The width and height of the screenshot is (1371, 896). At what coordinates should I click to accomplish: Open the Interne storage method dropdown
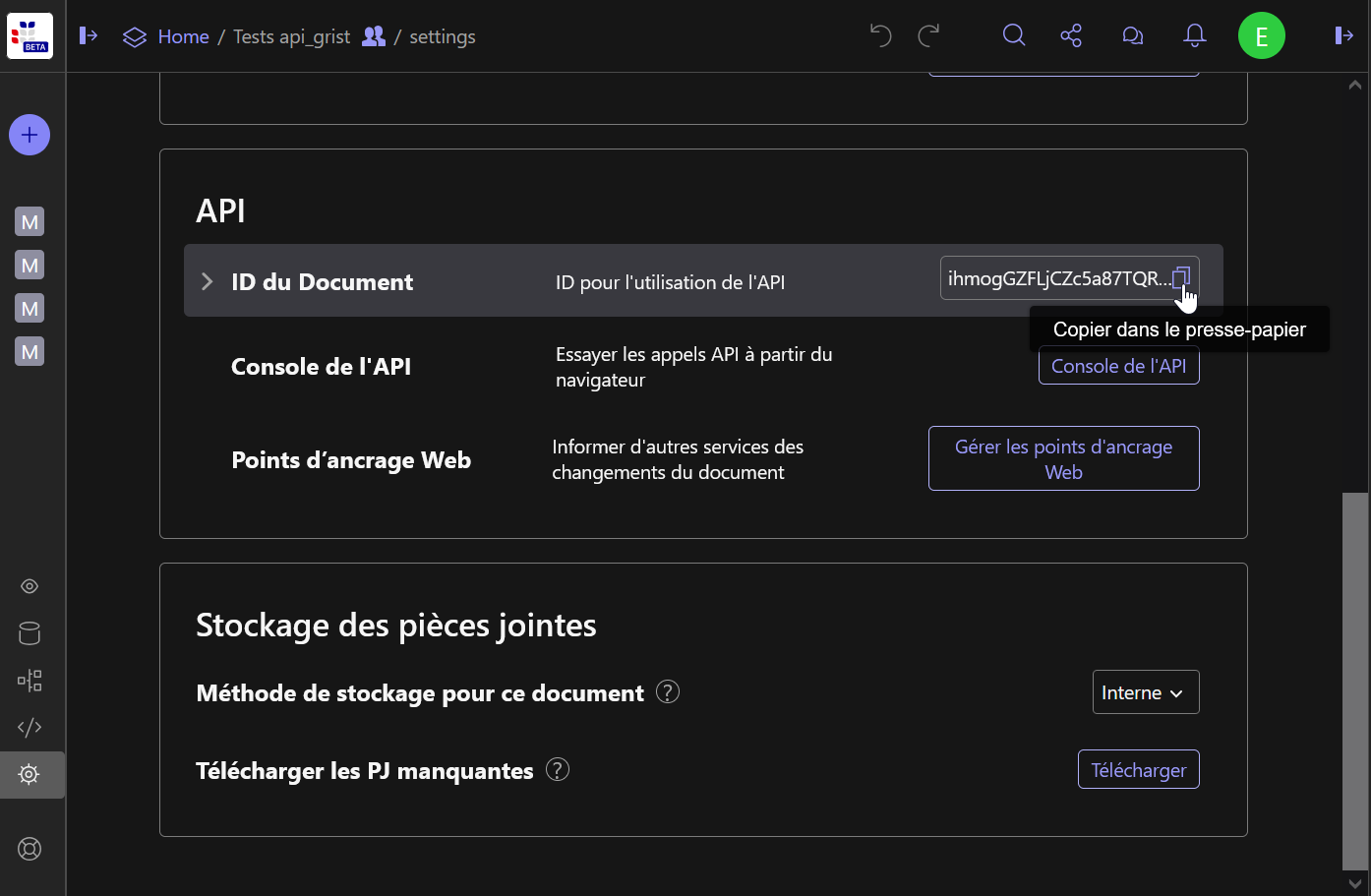[1146, 692]
